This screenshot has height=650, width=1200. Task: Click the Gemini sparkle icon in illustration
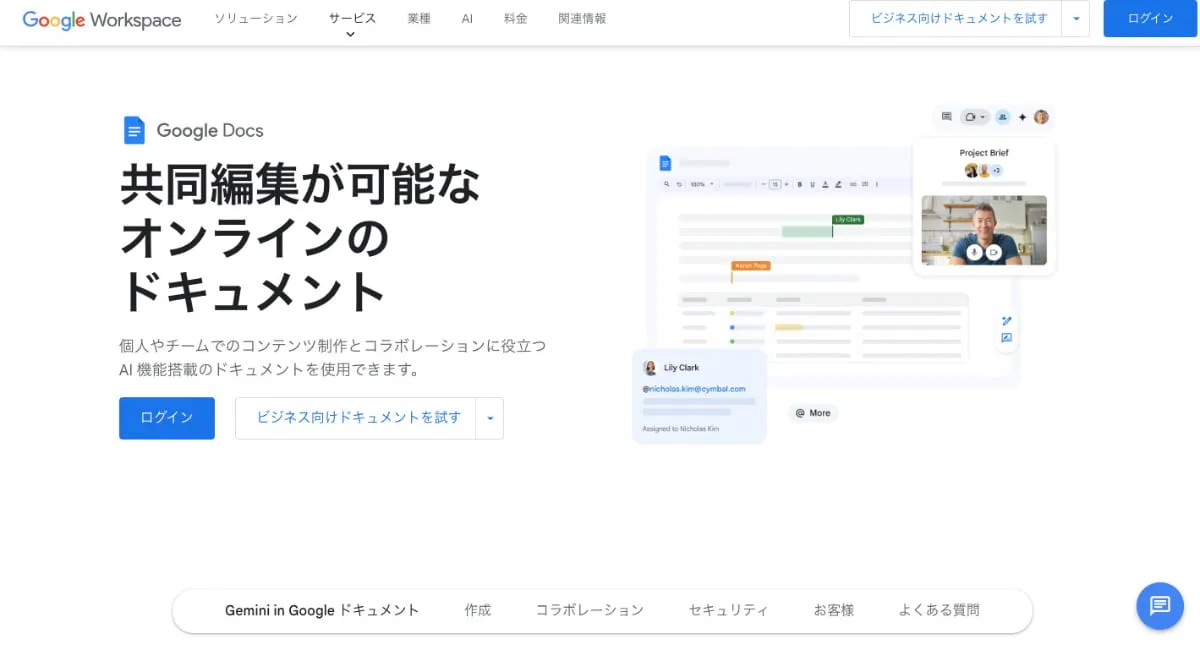(x=1022, y=117)
